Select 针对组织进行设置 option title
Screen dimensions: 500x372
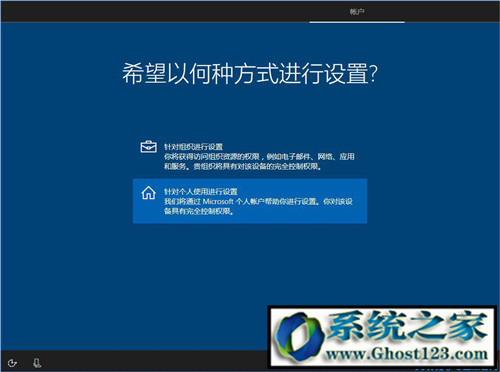pyautogui.click(x=193, y=147)
